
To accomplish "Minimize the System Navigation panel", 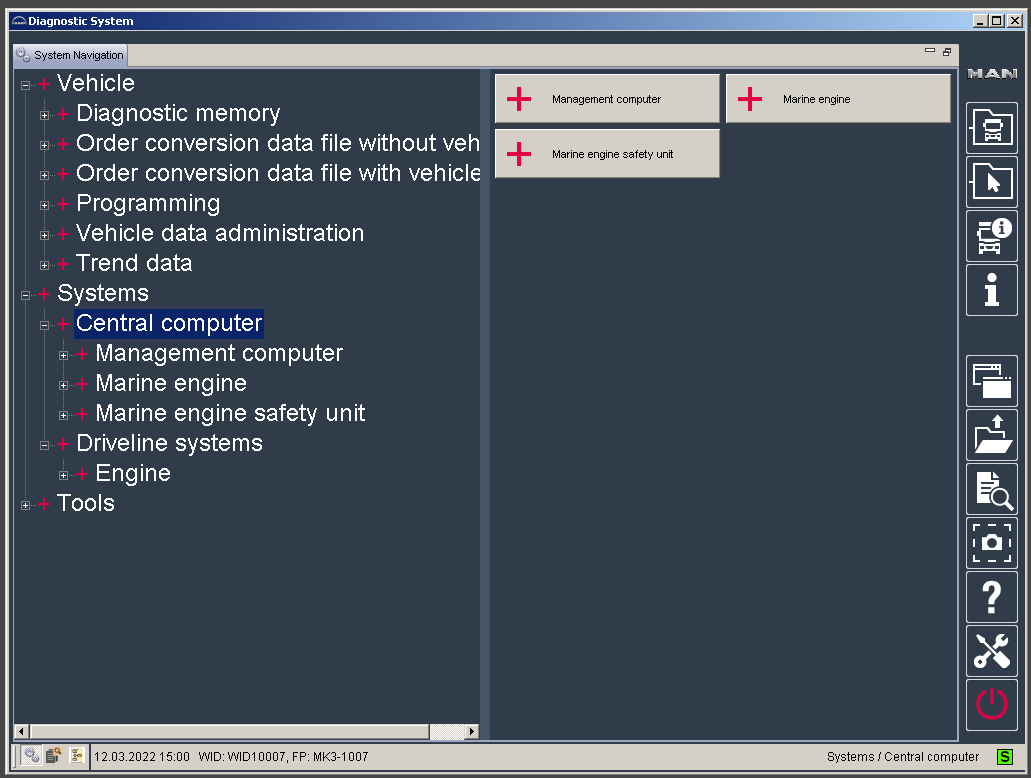I will [x=930, y=51].
